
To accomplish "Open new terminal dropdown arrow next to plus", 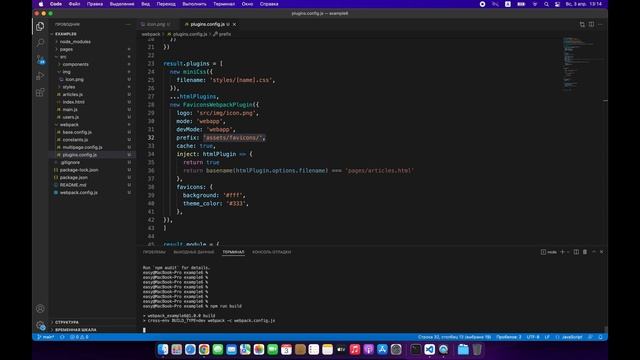I will click(x=568, y=252).
